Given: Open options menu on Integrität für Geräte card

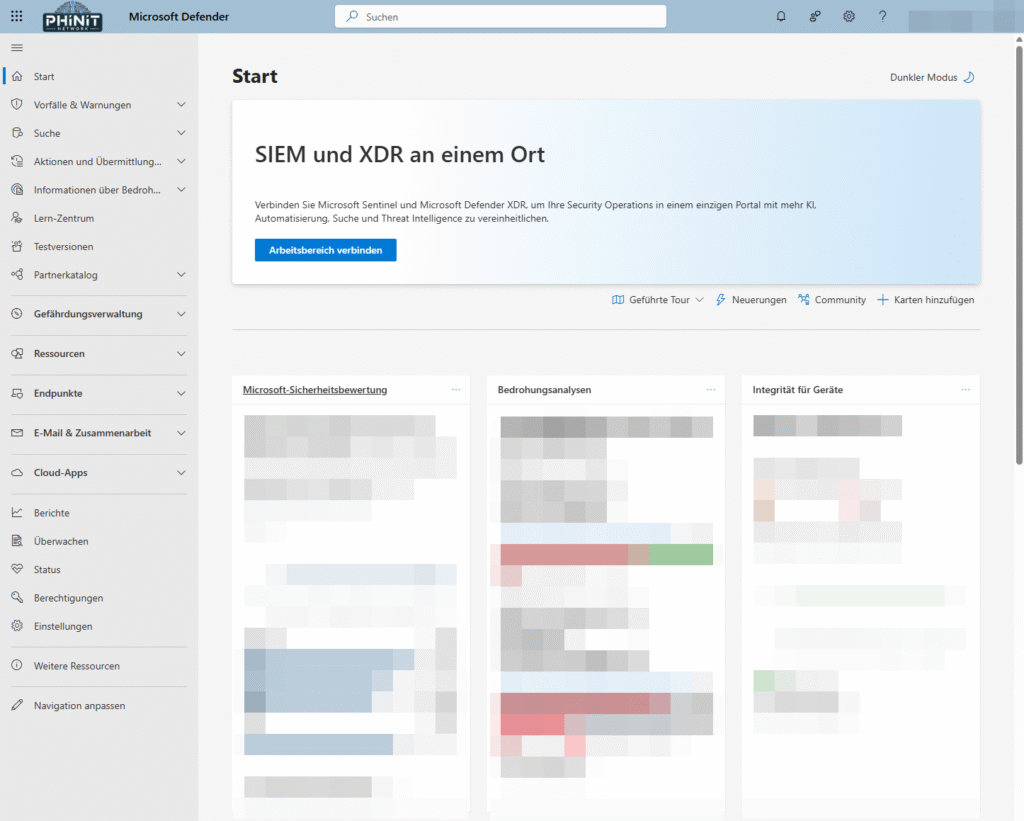Looking at the screenshot, I should (966, 390).
